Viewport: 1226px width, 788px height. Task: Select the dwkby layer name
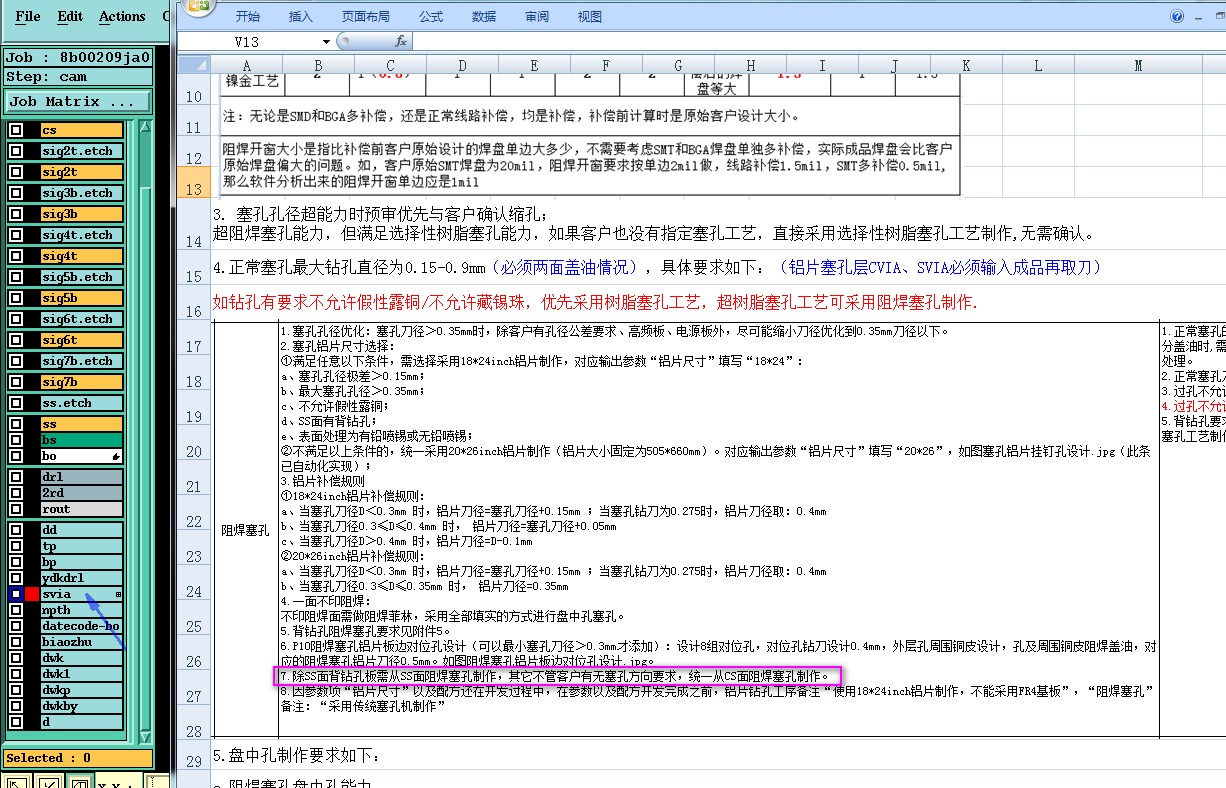(x=82, y=706)
